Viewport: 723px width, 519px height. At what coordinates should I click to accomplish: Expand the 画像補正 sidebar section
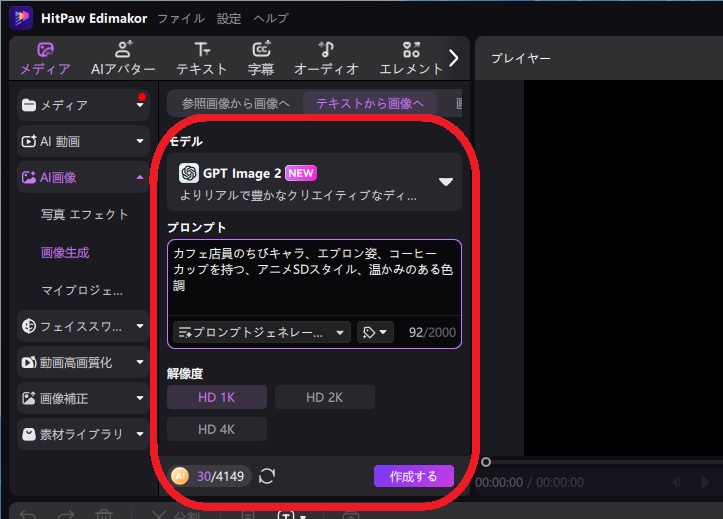pyautogui.click(x=83, y=398)
